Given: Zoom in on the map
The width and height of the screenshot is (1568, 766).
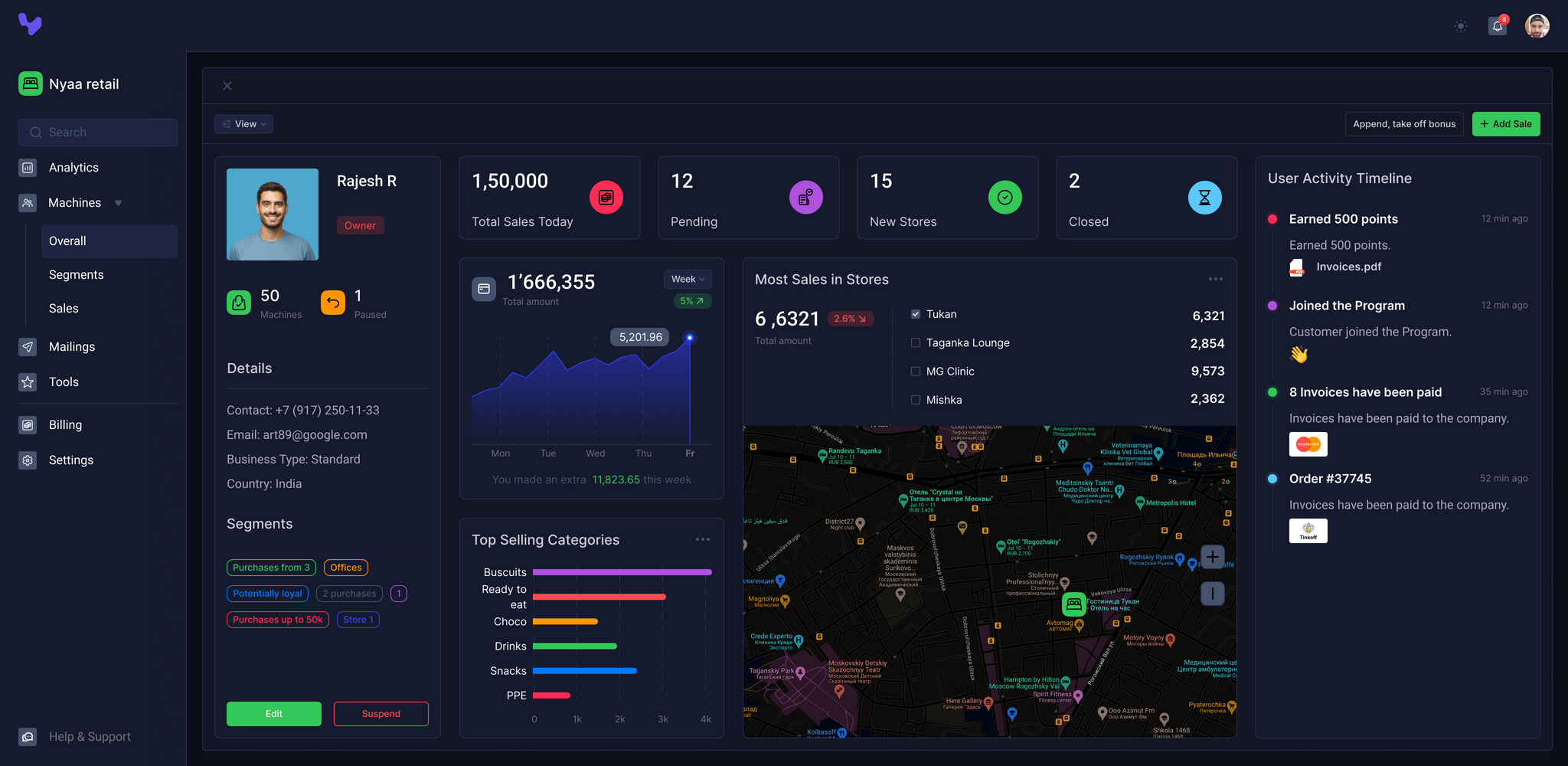Looking at the screenshot, I should click(1212, 557).
